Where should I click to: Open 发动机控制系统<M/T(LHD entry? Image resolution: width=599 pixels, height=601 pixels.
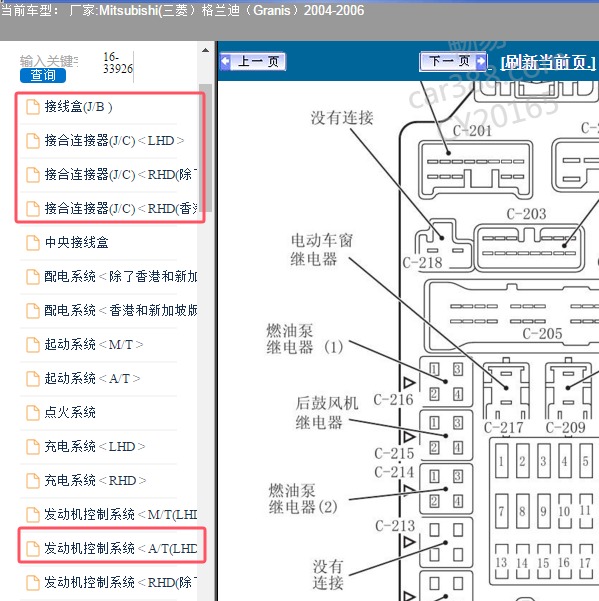120,514
